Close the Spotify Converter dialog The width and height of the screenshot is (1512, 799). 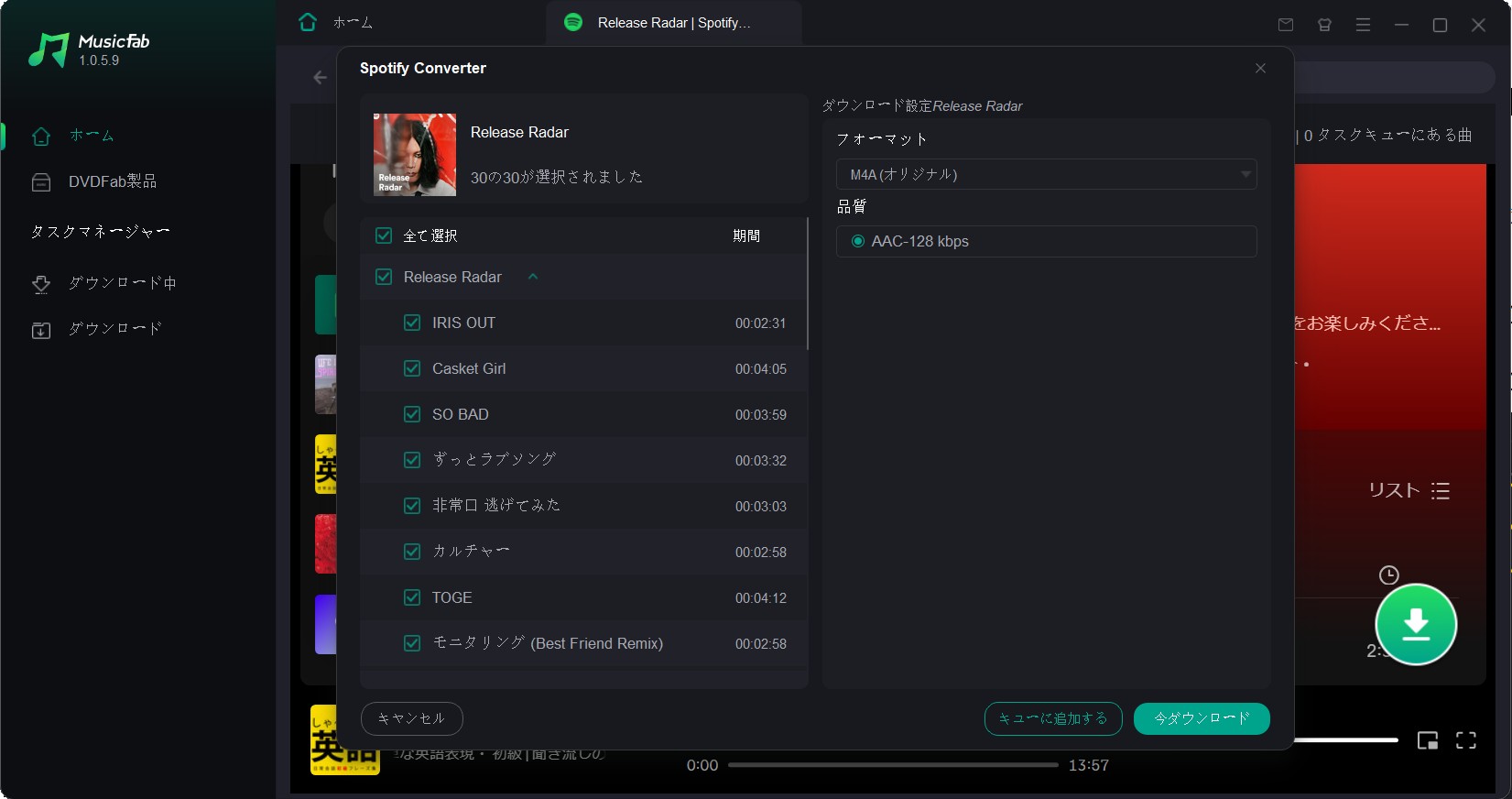pyautogui.click(x=1260, y=69)
